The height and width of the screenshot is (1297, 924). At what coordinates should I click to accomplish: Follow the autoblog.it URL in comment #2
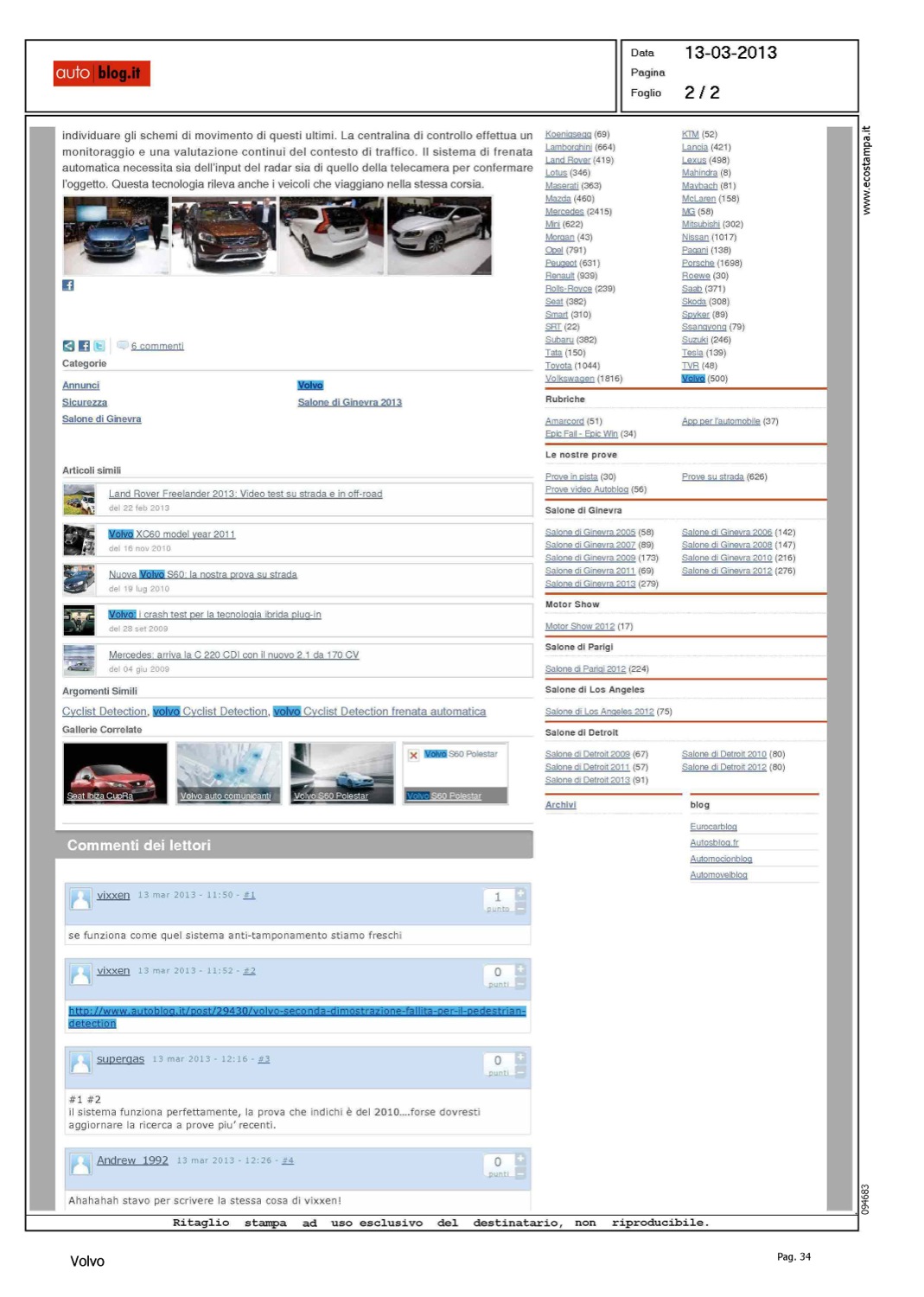(x=296, y=1016)
